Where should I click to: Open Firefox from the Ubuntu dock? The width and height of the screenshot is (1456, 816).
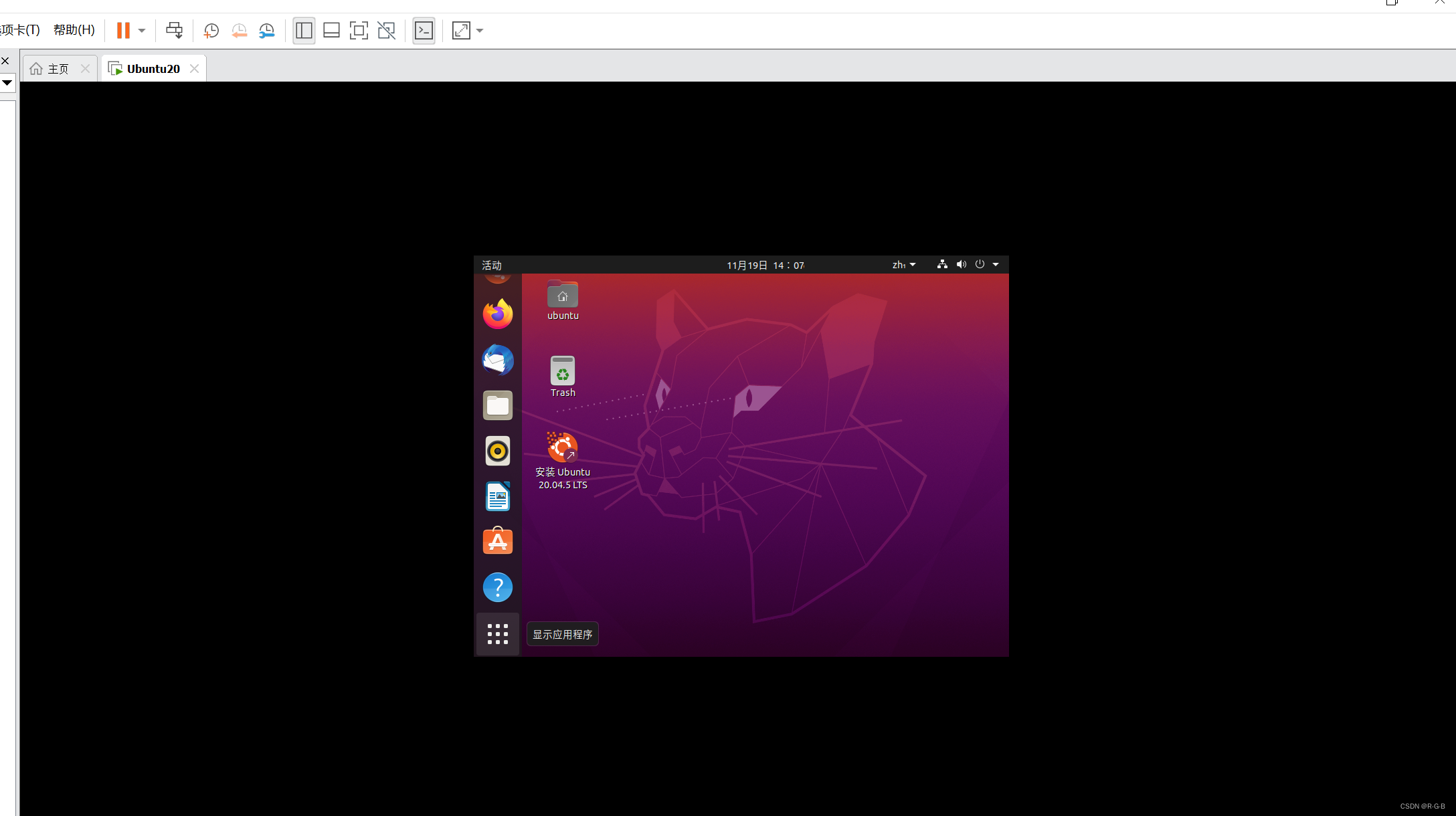click(497, 314)
